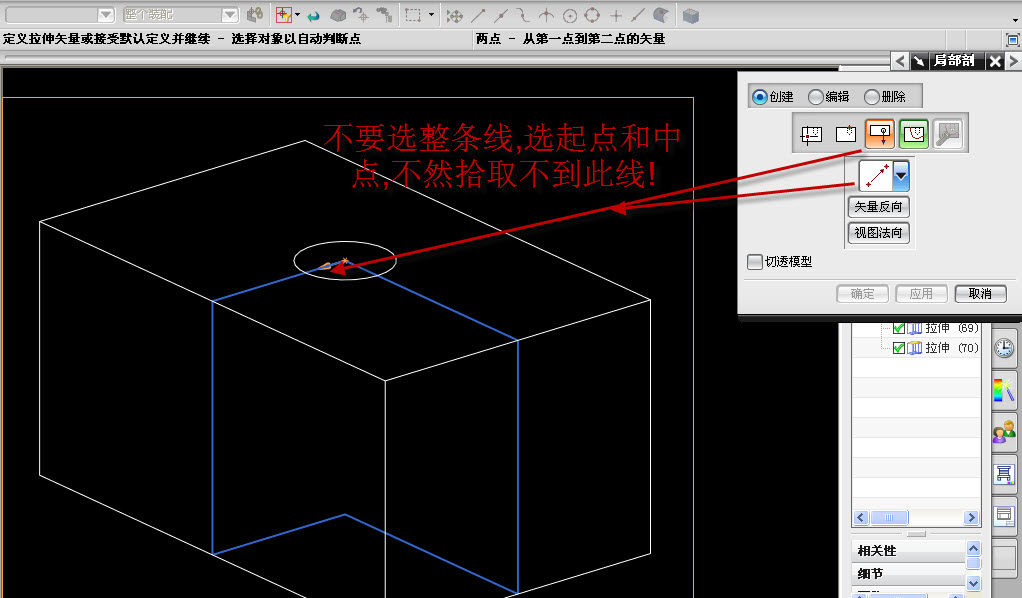Click the indicate base point icon

click(x=845, y=134)
